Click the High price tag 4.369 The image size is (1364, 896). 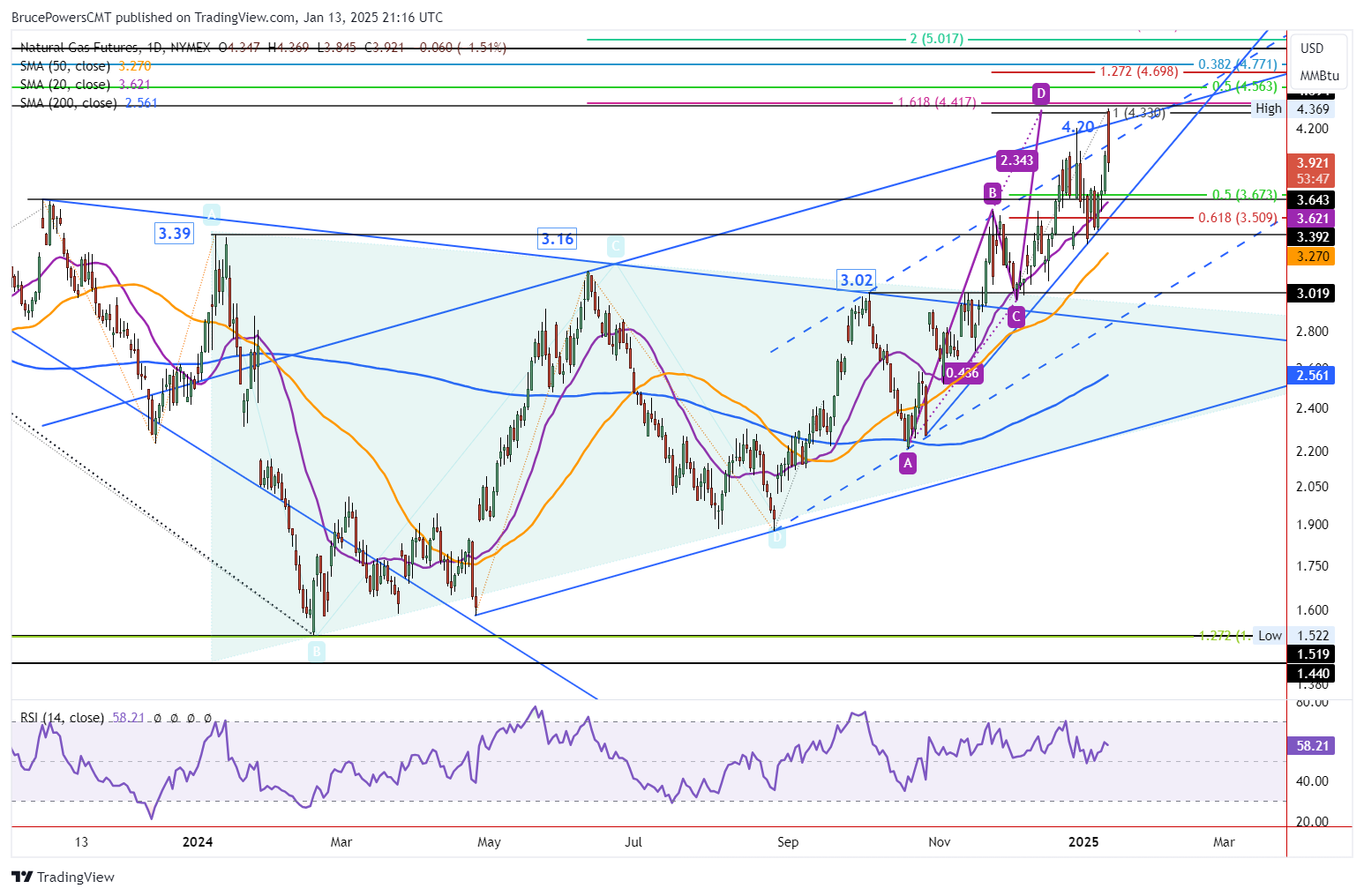pos(1311,109)
